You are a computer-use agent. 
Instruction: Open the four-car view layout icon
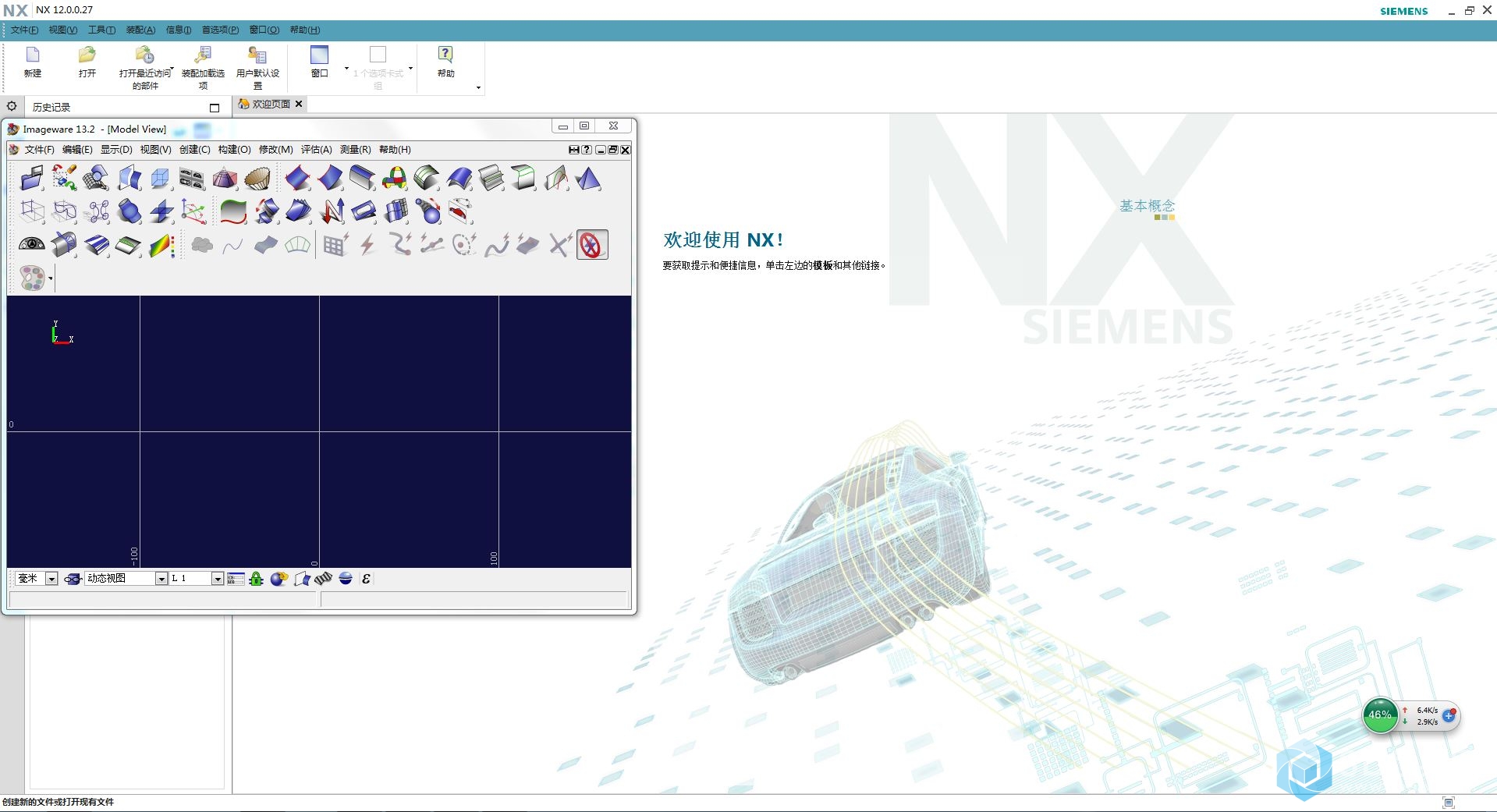(x=192, y=179)
